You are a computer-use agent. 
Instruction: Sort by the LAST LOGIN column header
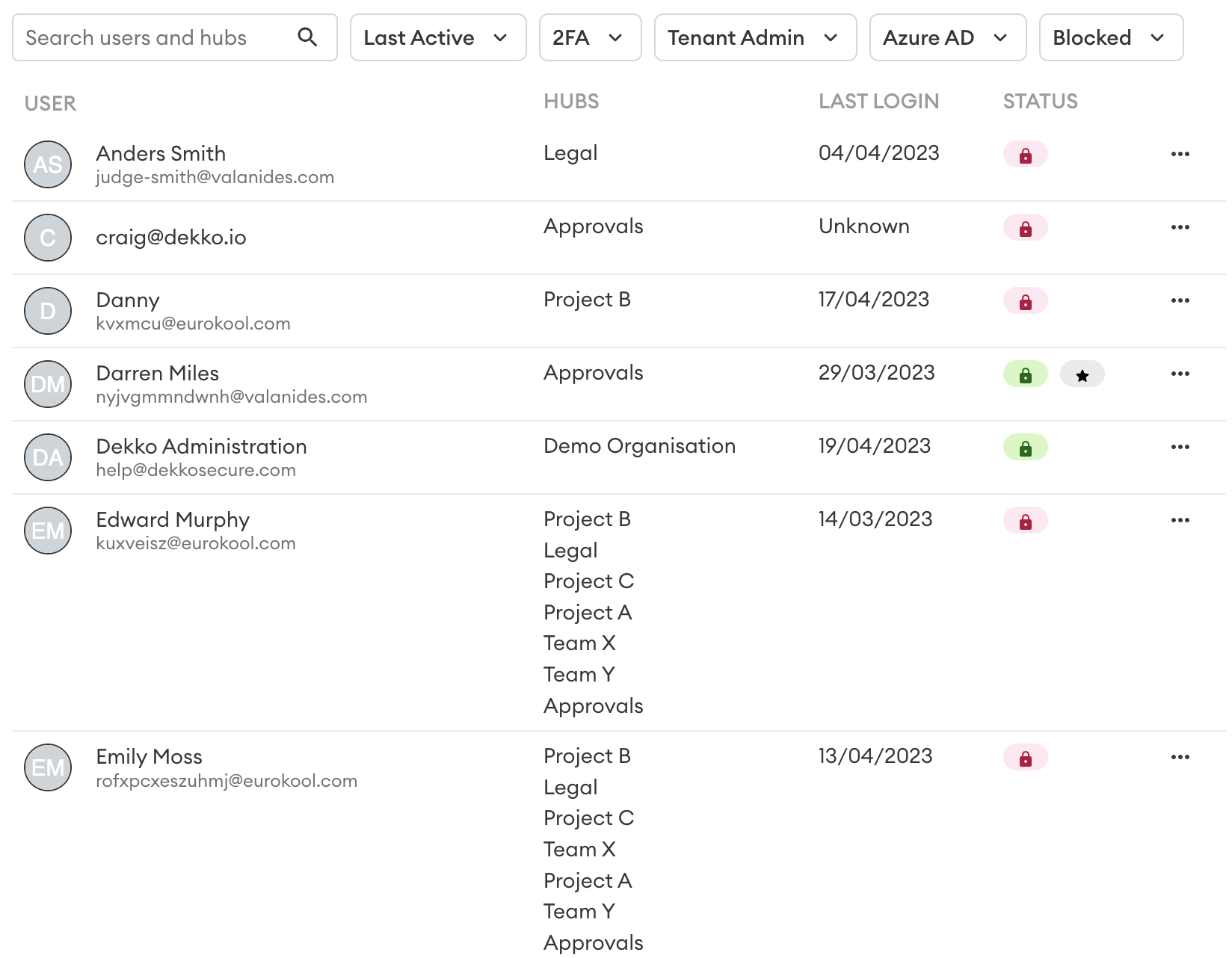coord(878,101)
